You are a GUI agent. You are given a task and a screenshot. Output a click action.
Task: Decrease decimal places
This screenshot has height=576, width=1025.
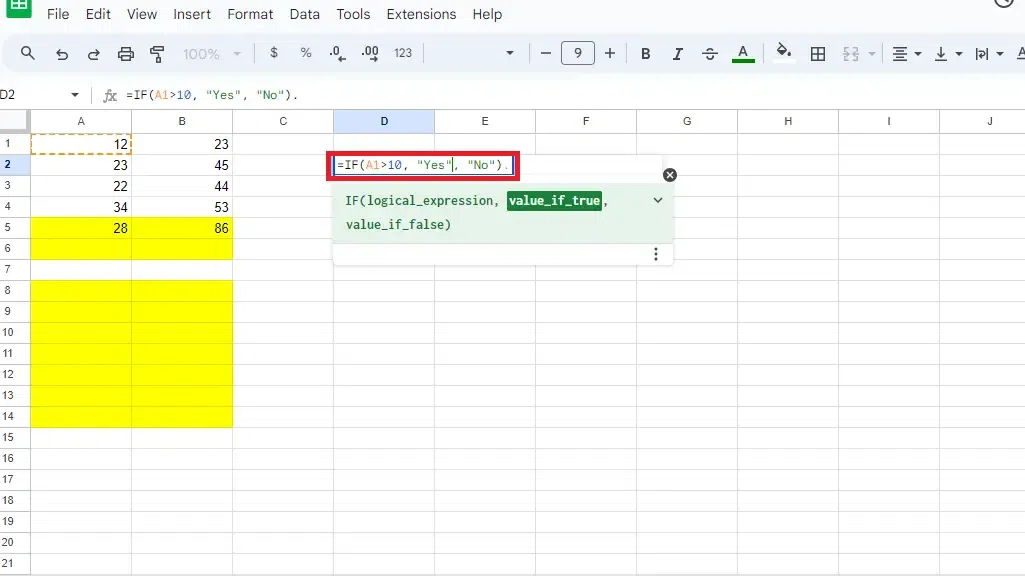[x=337, y=54]
